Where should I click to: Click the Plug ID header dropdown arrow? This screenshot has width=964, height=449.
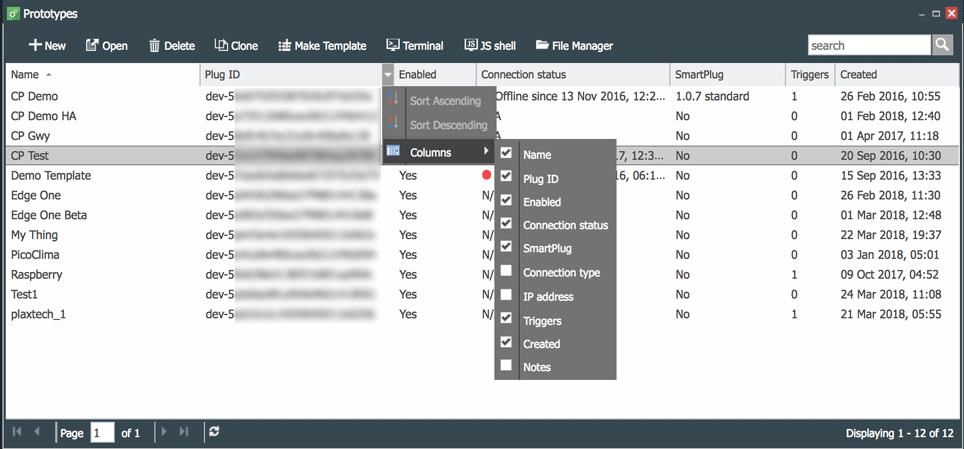(387, 74)
